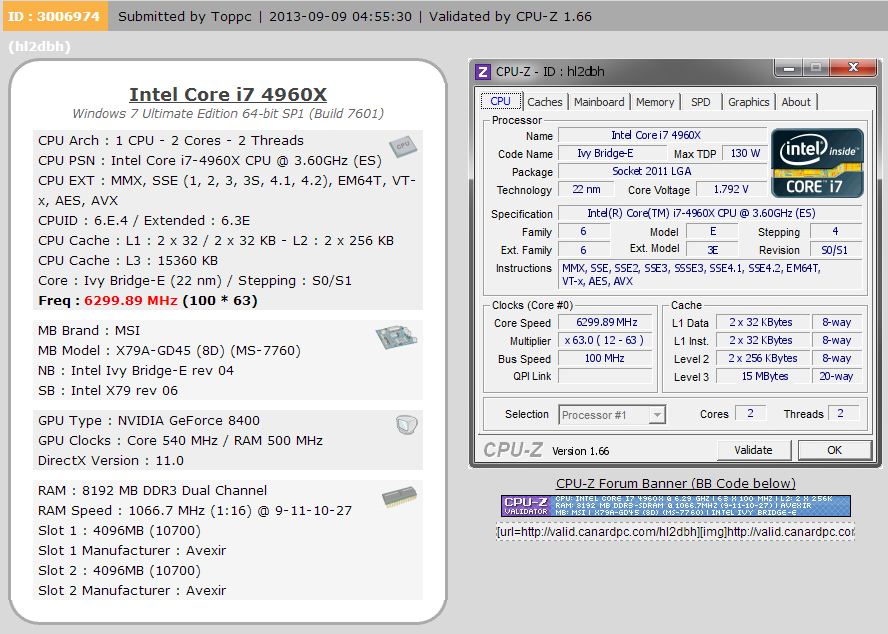This screenshot has width=888, height=634.
Task: Click the (hl2dbh) validation code text
Action: 40,46
